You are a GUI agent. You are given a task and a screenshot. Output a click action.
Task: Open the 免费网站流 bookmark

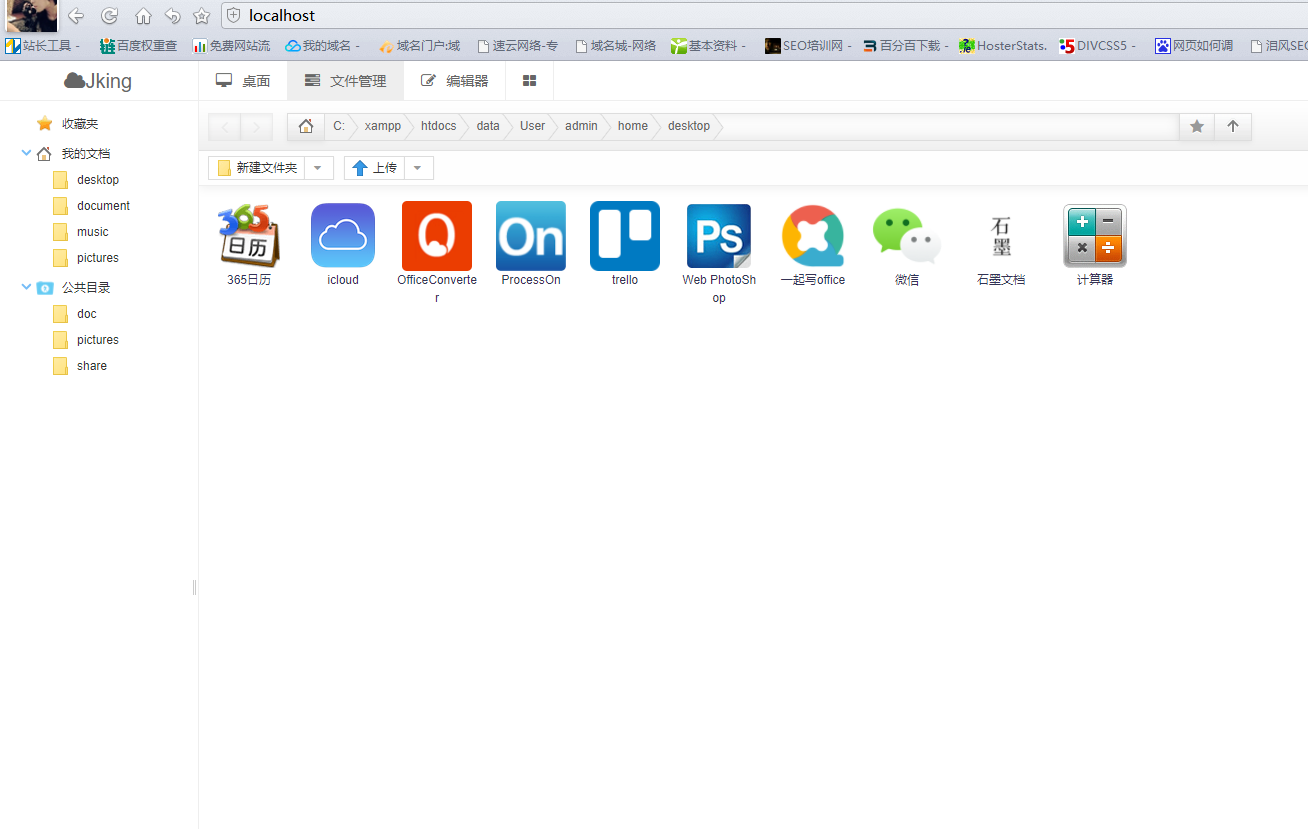coord(231,46)
